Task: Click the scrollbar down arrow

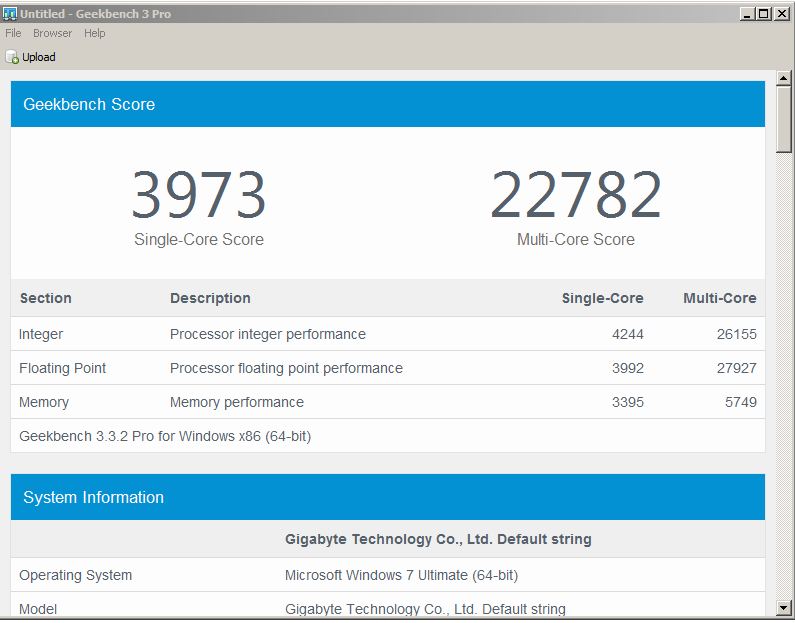Action: pyautogui.click(x=783, y=607)
